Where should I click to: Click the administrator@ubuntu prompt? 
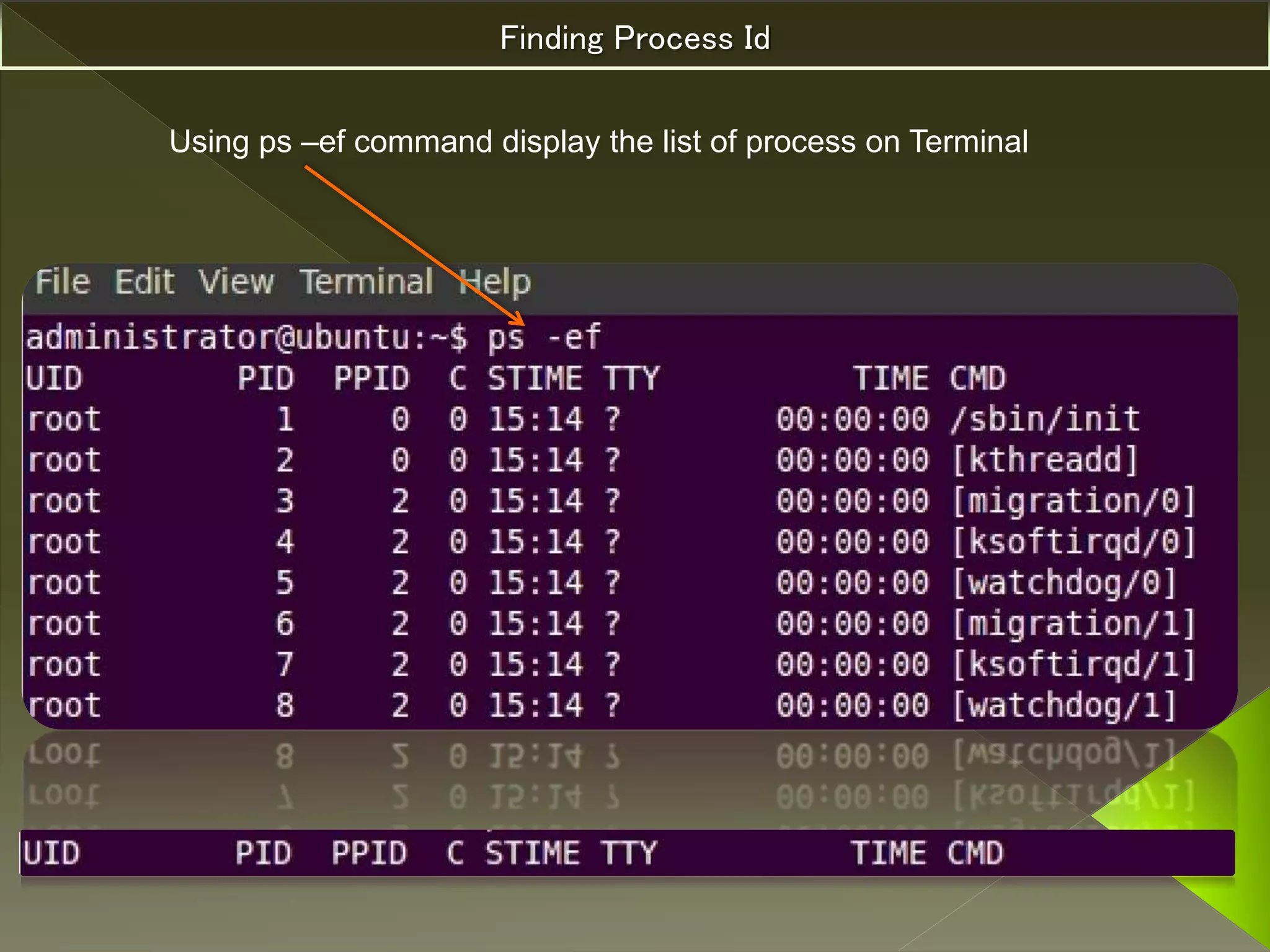click(x=217, y=338)
